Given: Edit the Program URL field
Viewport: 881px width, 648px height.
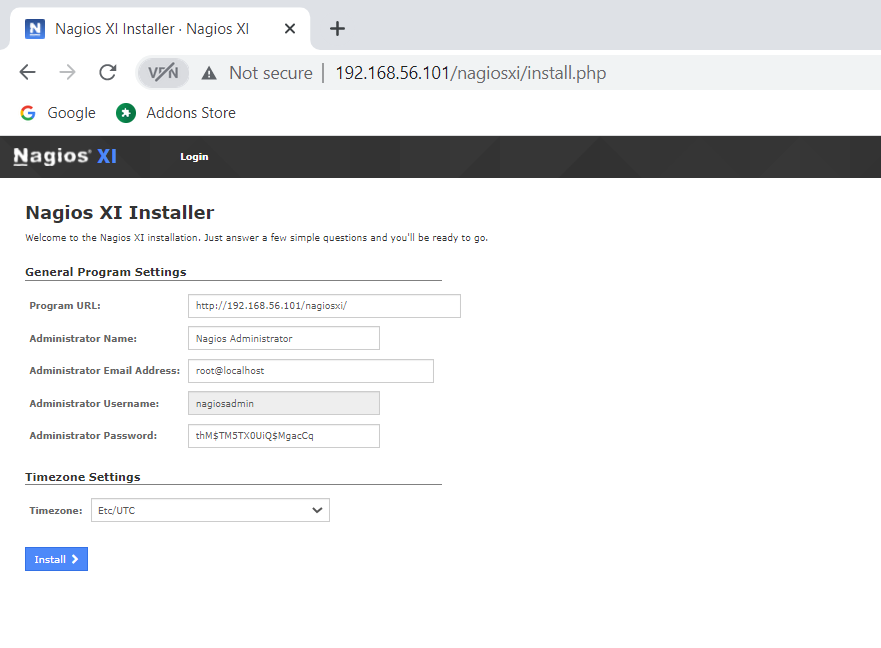Looking at the screenshot, I should click(x=324, y=306).
